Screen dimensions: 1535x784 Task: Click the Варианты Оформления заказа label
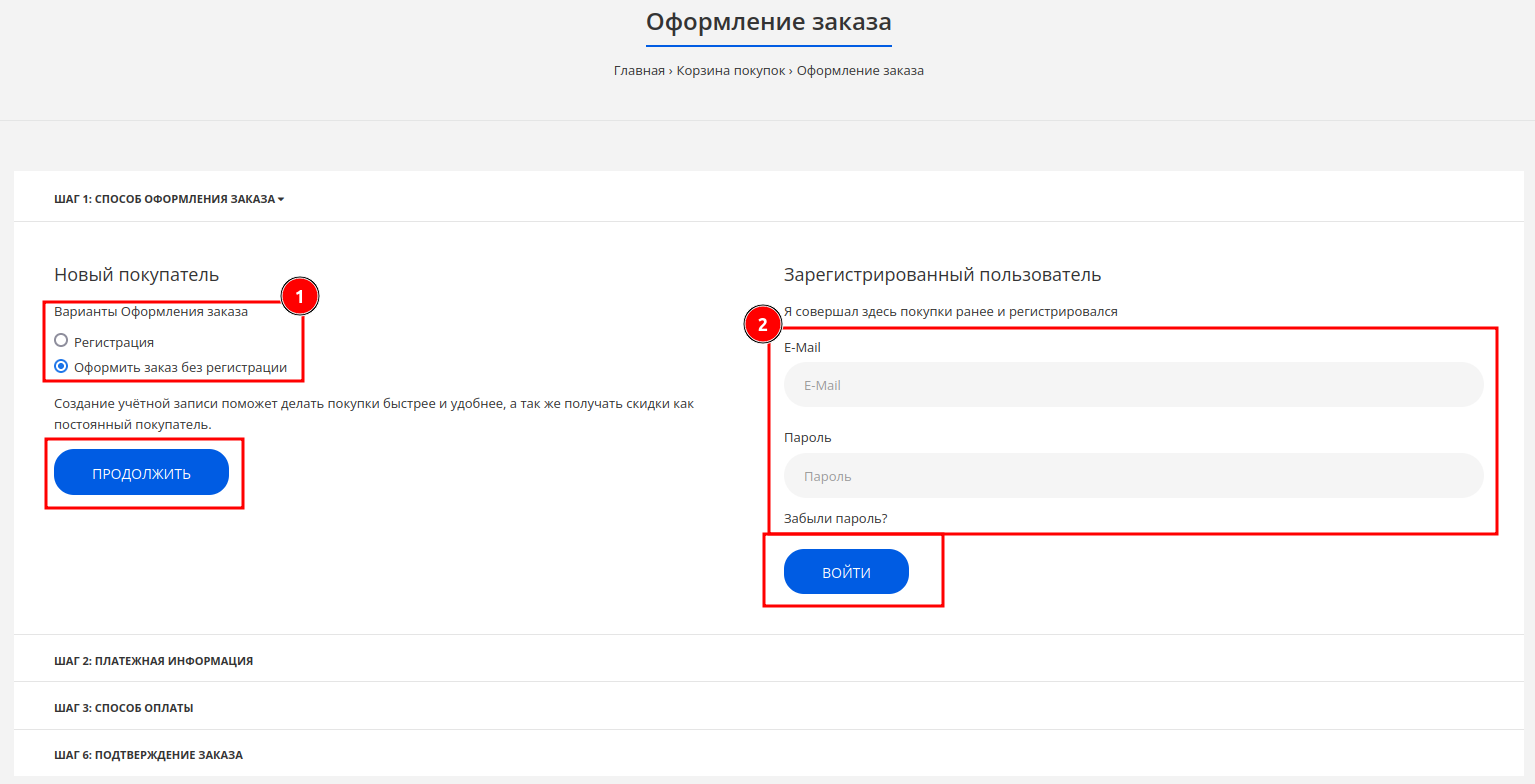[x=151, y=311]
